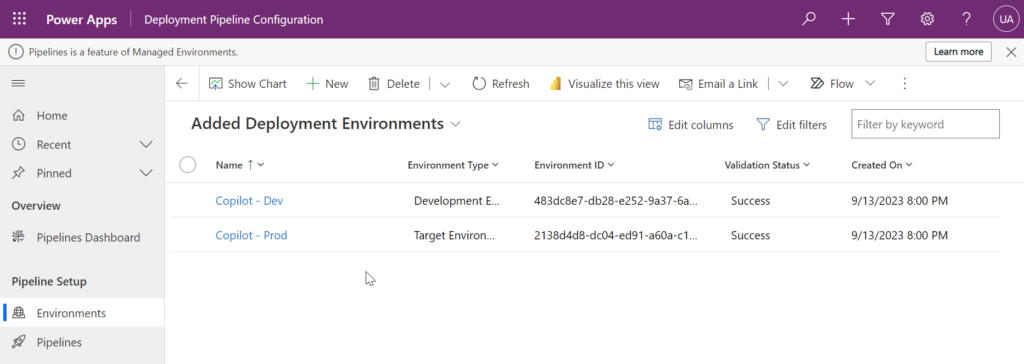Go back using the back arrow
Image resolution: width=1024 pixels, height=364 pixels.
[182, 84]
